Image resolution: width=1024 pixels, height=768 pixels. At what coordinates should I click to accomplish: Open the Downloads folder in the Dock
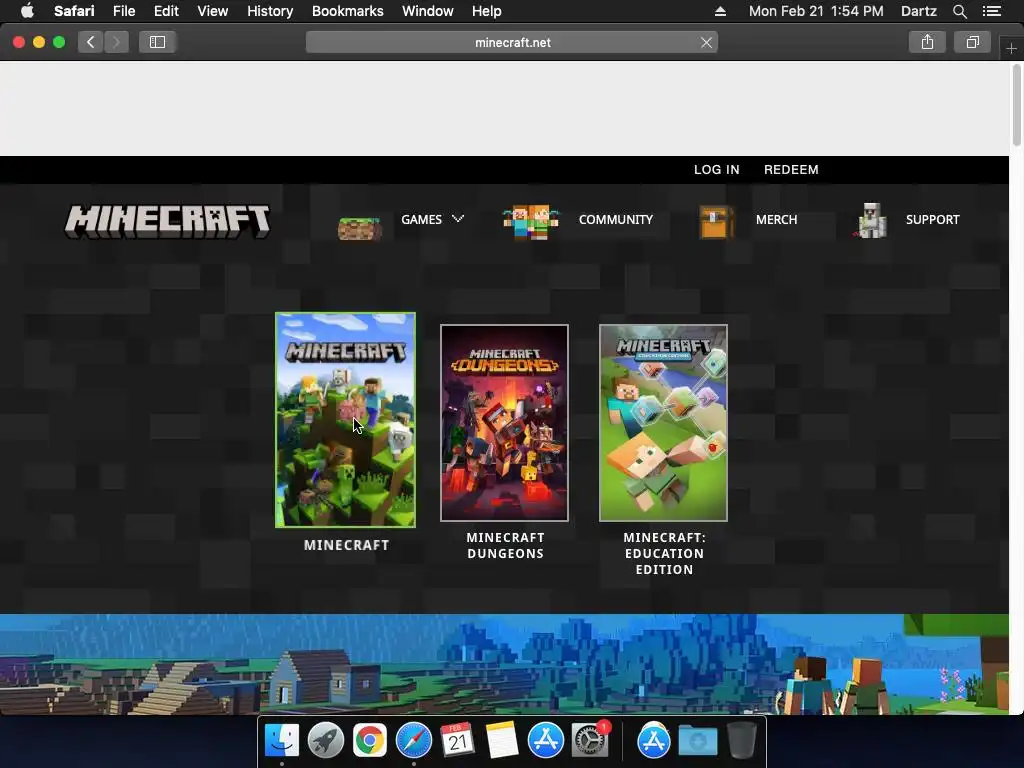tap(697, 741)
